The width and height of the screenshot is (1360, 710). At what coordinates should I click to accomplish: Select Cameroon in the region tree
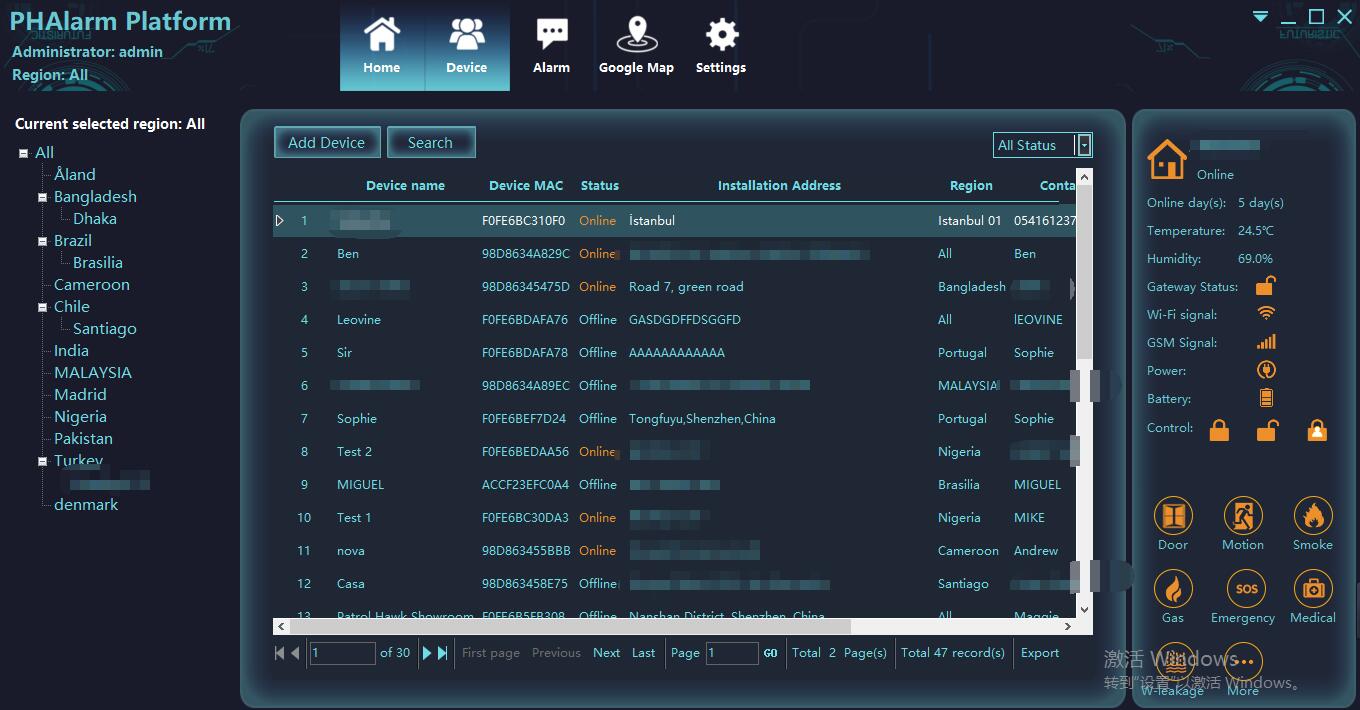[x=92, y=284]
